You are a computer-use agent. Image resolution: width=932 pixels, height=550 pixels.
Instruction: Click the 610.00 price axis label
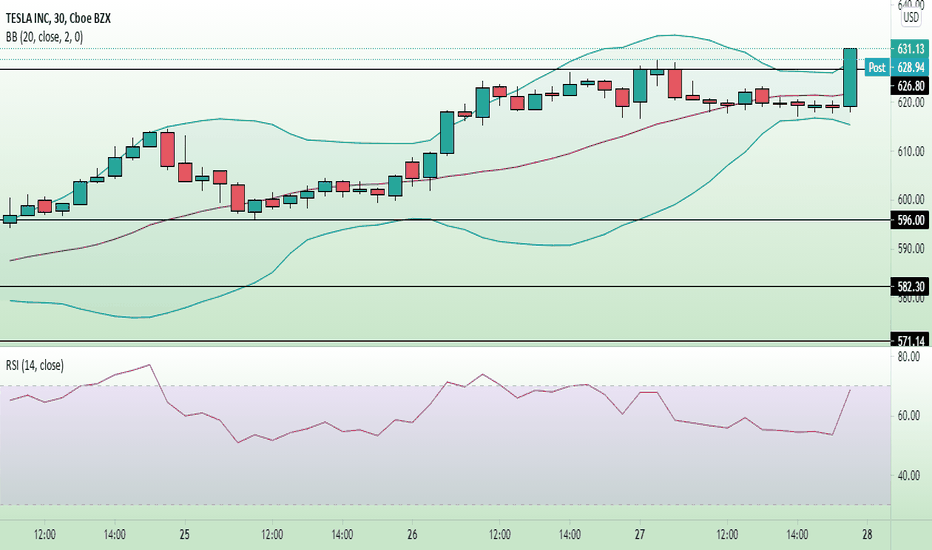[x=911, y=151]
